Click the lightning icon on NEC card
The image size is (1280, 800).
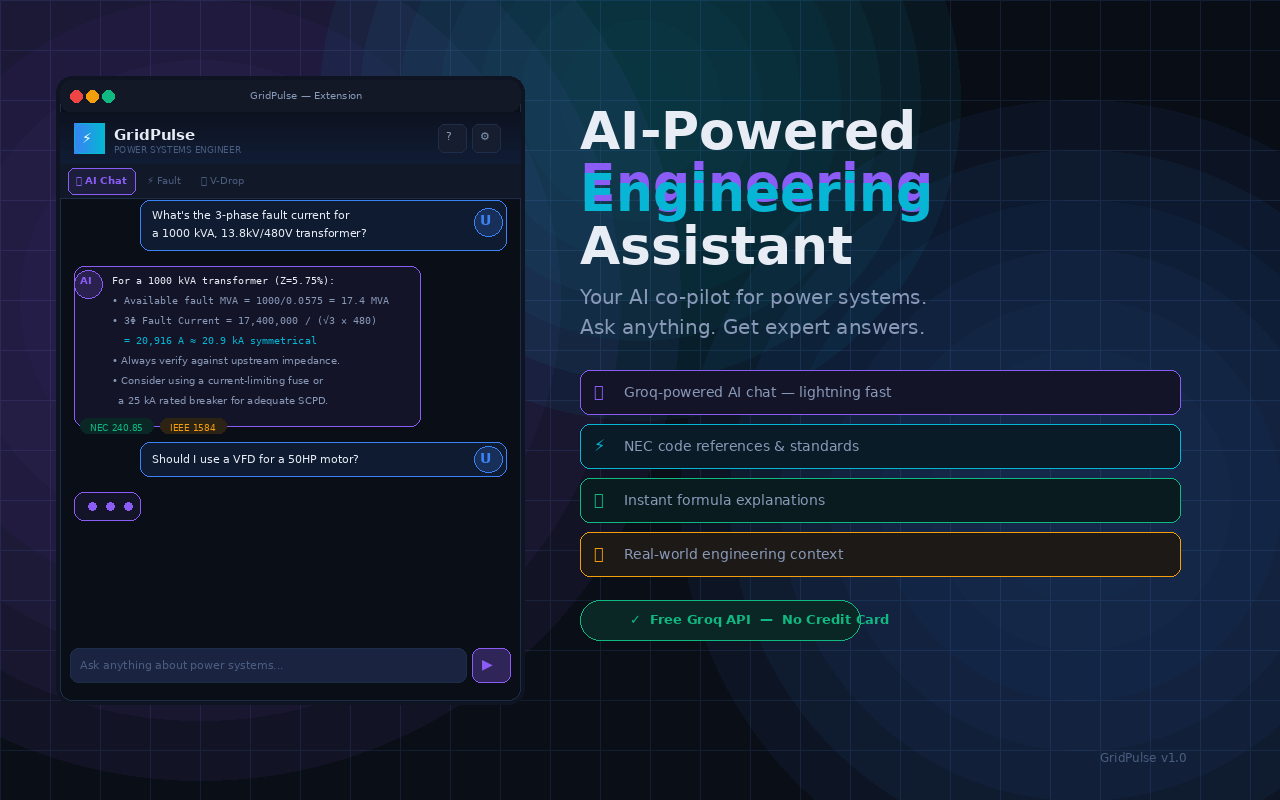599,446
